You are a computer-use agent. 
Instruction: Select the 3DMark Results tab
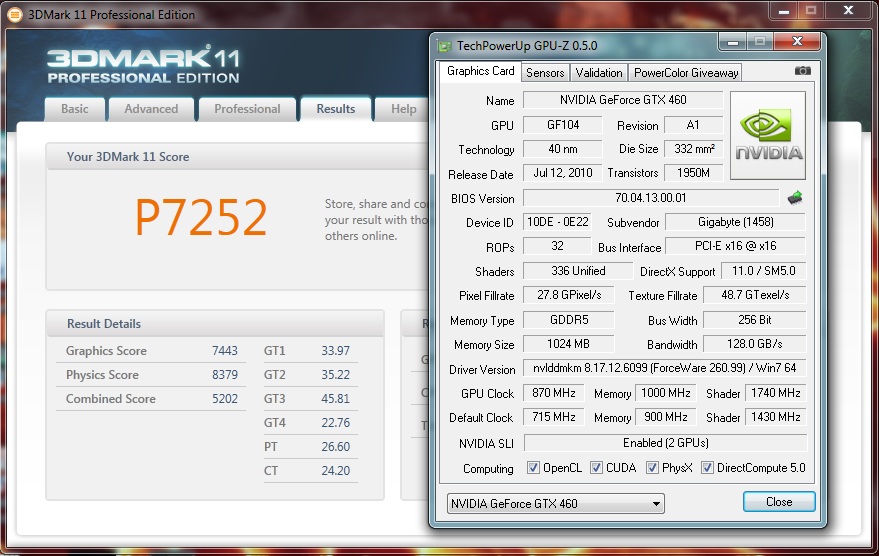point(336,109)
